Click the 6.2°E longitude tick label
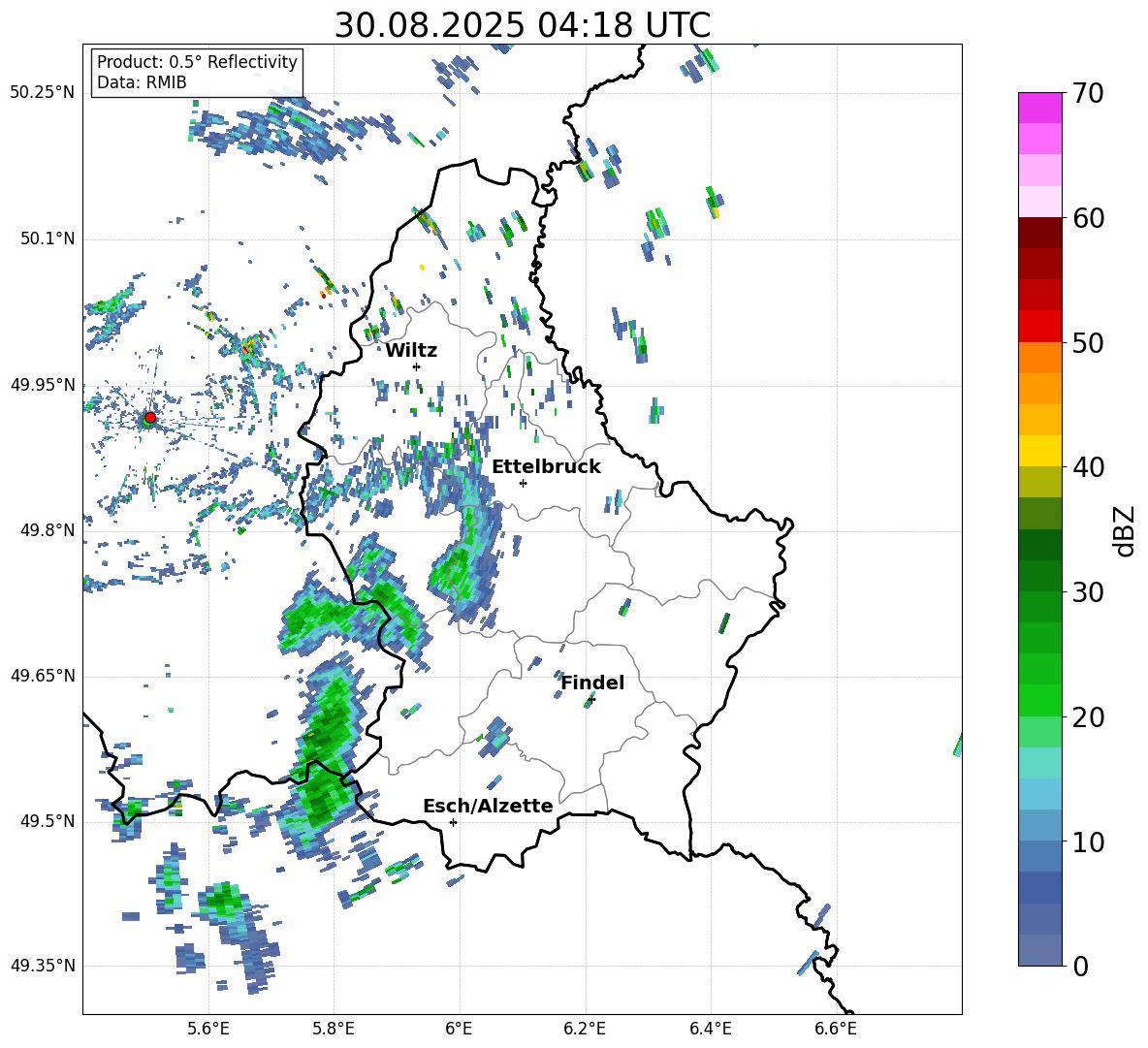The height and width of the screenshot is (1048, 1148). pyautogui.click(x=585, y=1029)
